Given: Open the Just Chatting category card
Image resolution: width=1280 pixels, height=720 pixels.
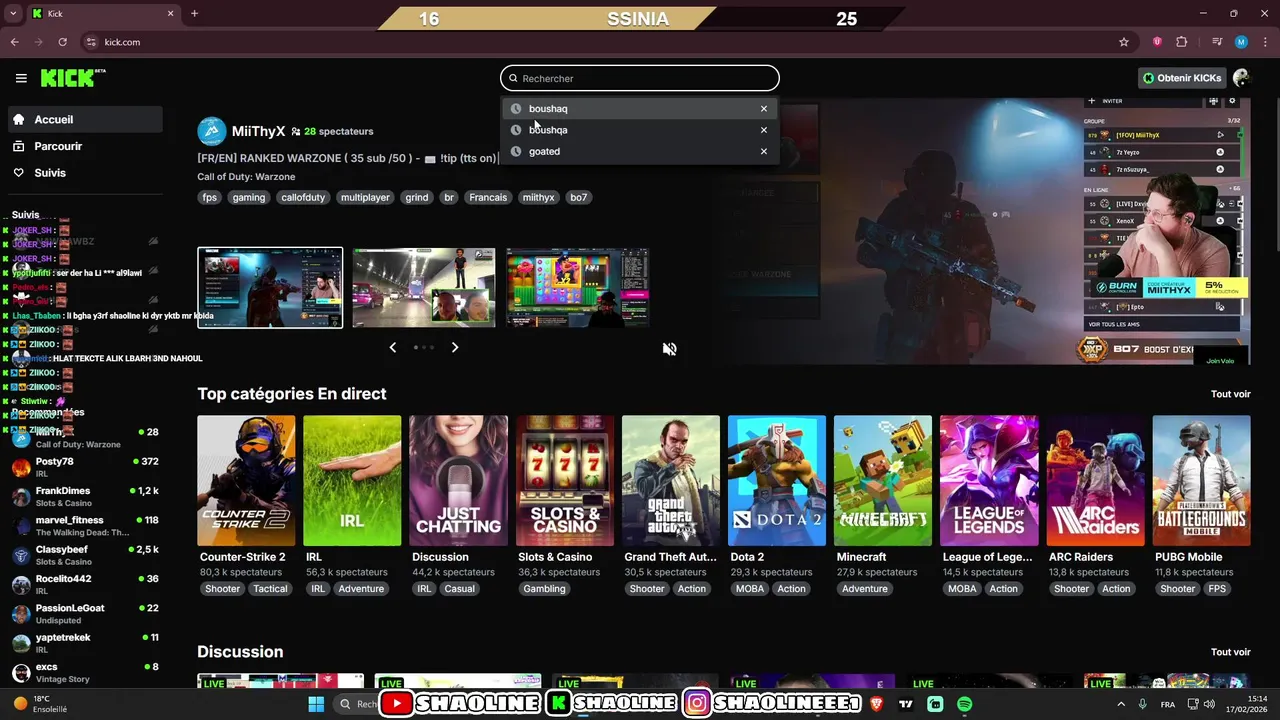Looking at the screenshot, I should coord(459,481).
